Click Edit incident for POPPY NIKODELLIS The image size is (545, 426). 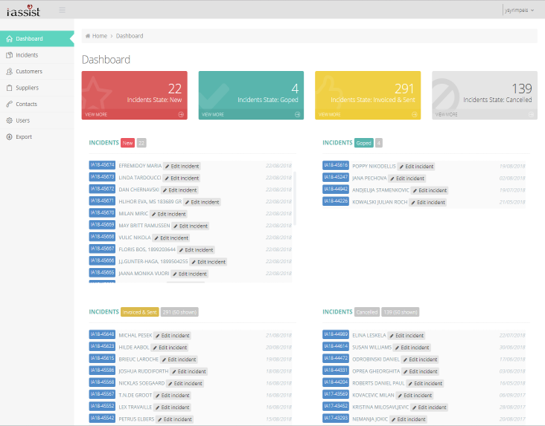416,166
